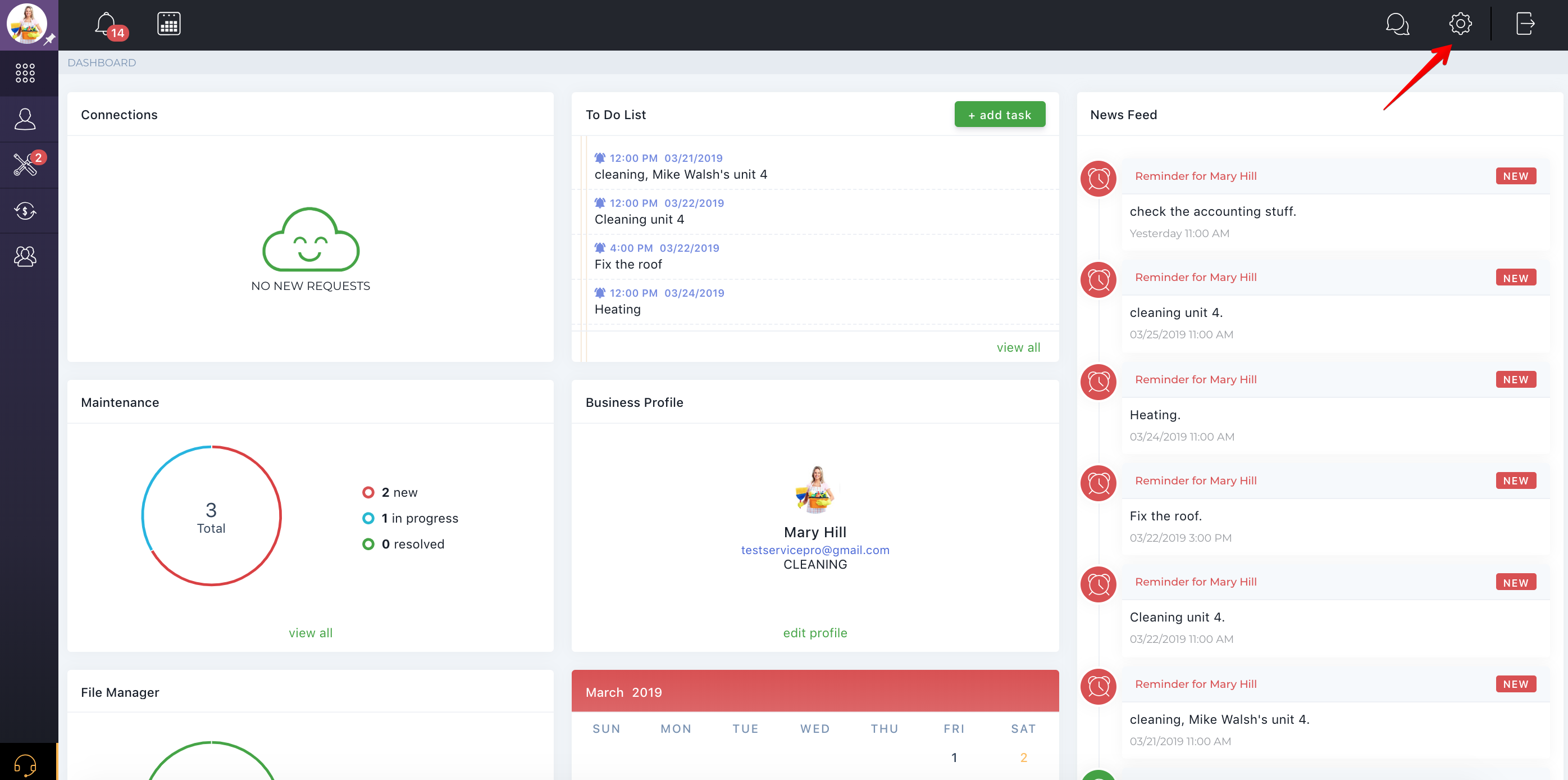The width and height of the screenshot is (1568, 780).
Task: Click the bell icon beside 12:00 PM 03/21/2019
Action: point(600,158)
